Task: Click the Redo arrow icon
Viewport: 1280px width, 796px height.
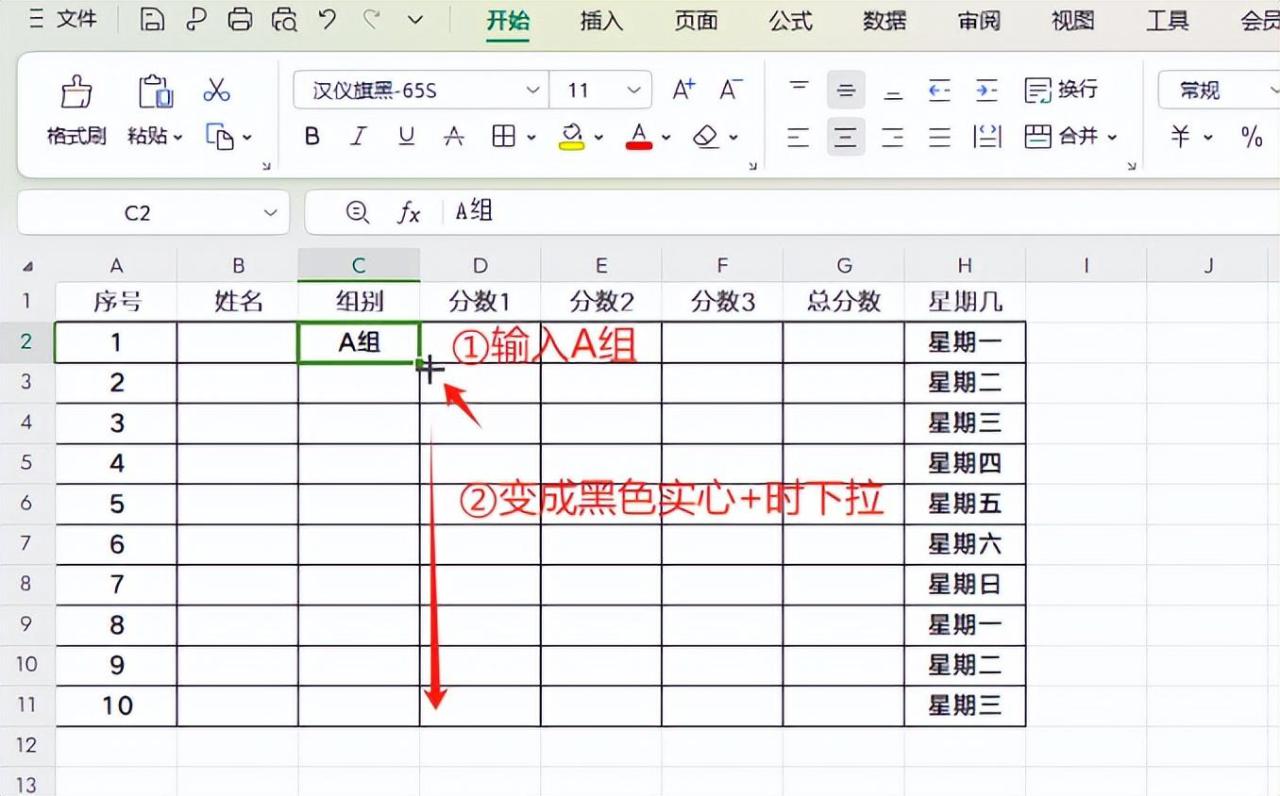Action: (371, 18)
